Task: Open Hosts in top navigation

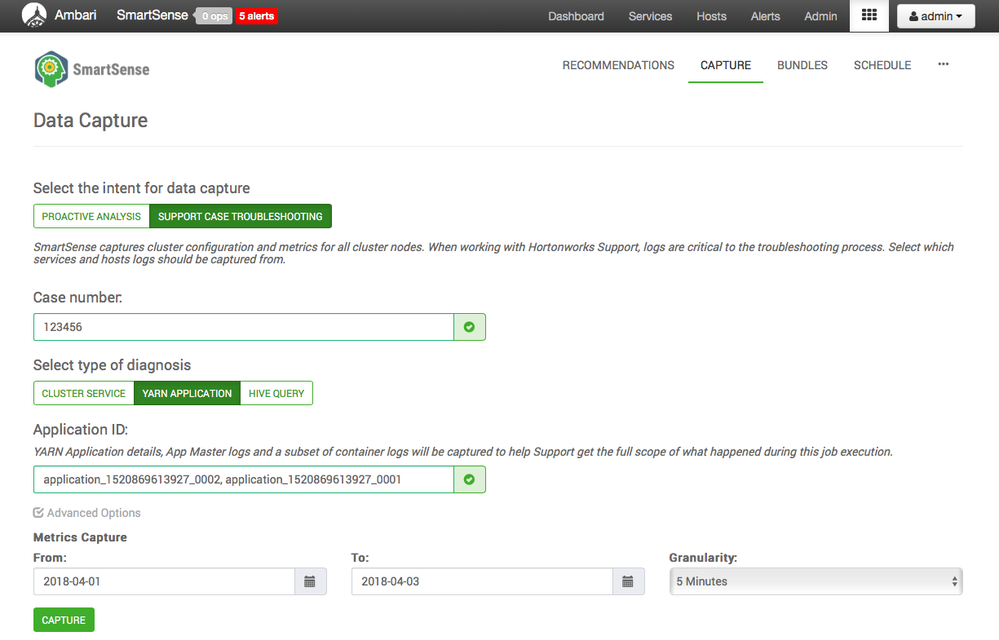Action: (711, 17)
